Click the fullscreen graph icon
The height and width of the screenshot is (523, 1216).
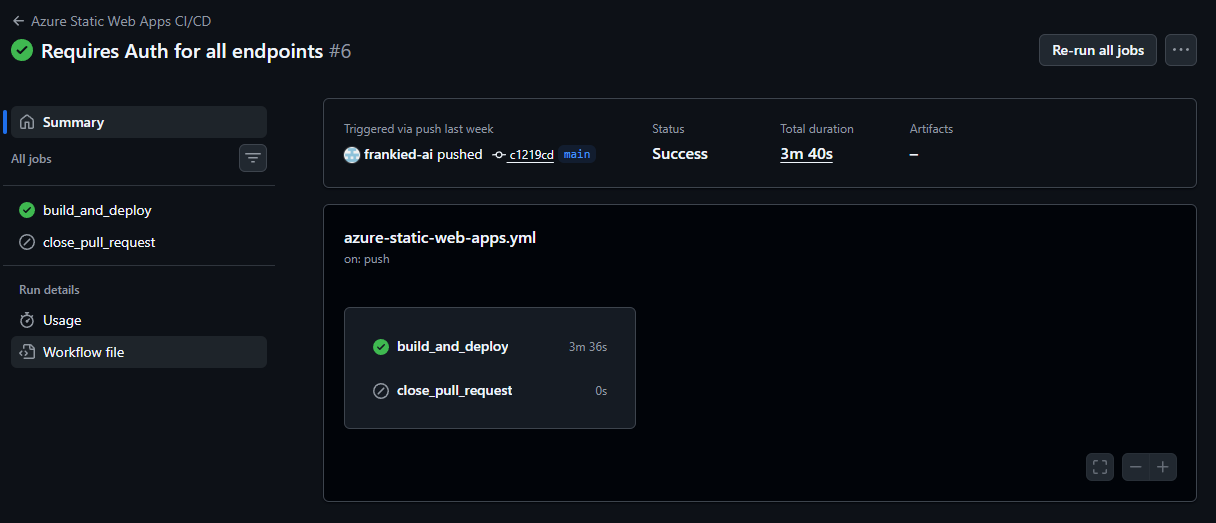pos(1100,467)
